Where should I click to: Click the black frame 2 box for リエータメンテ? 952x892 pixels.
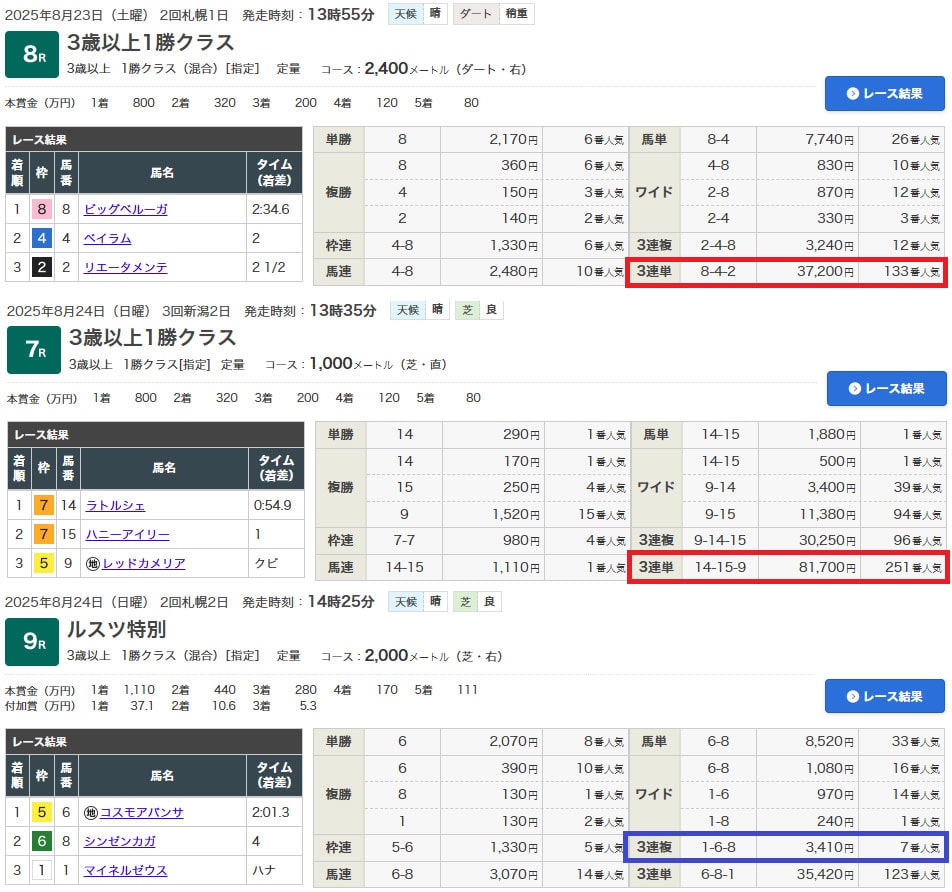(x=41, y=268)
